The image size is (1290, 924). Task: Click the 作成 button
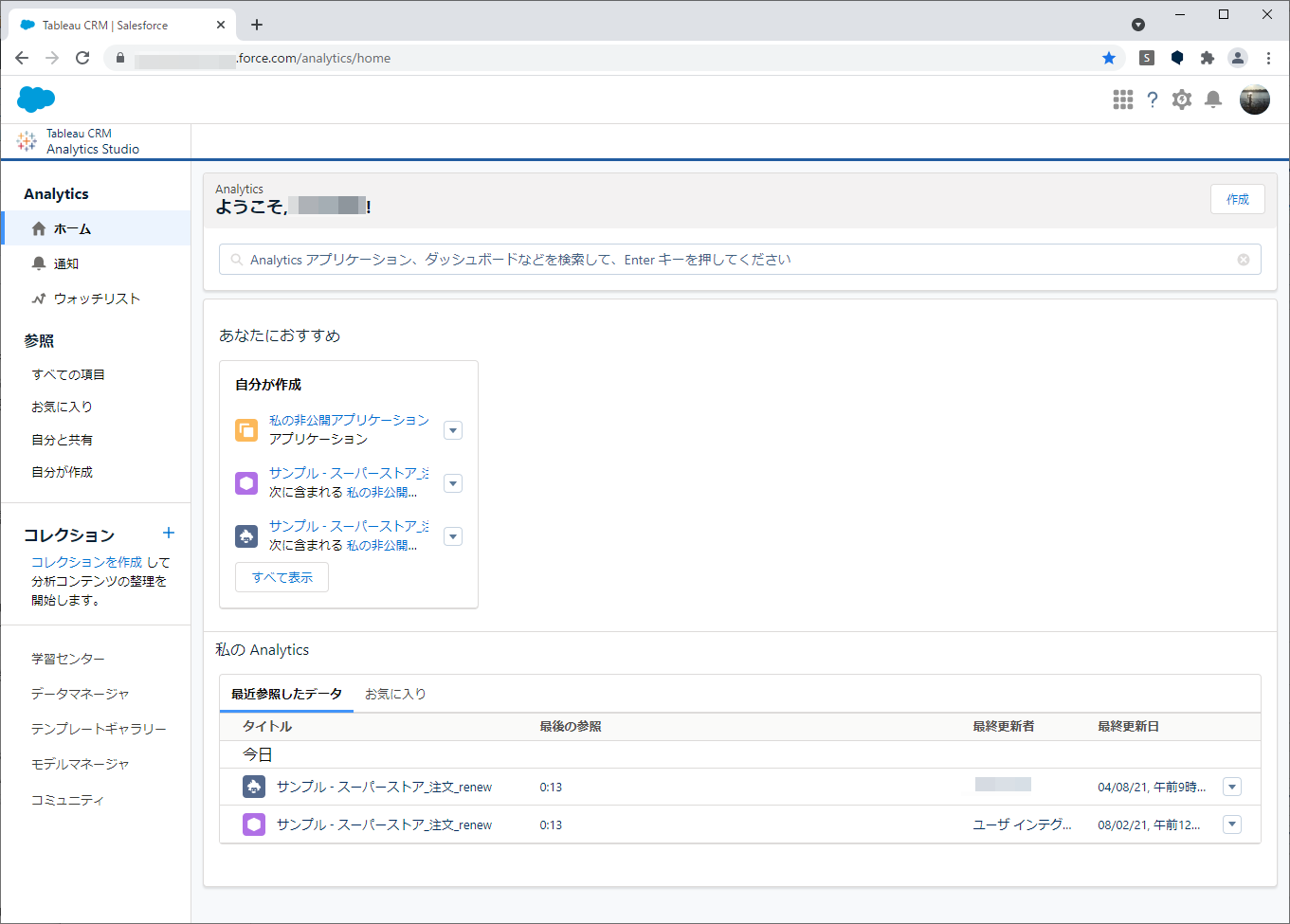[x=1238, y=199]
